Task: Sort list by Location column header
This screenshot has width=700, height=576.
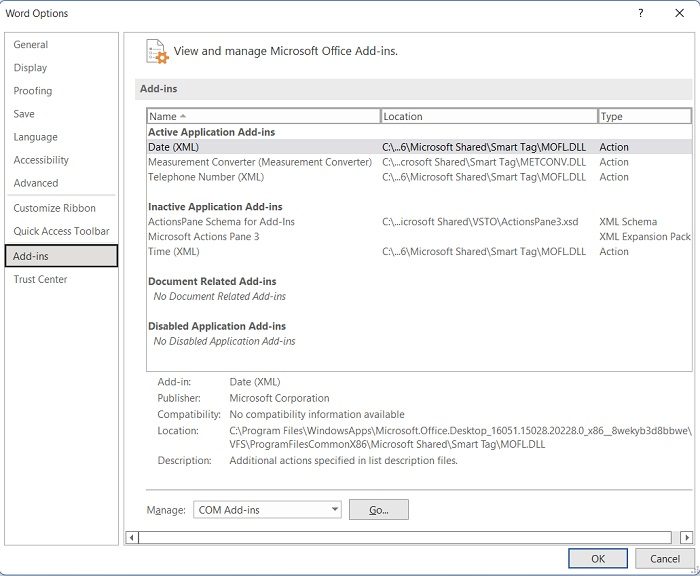Action: click(x=488, y=117)
